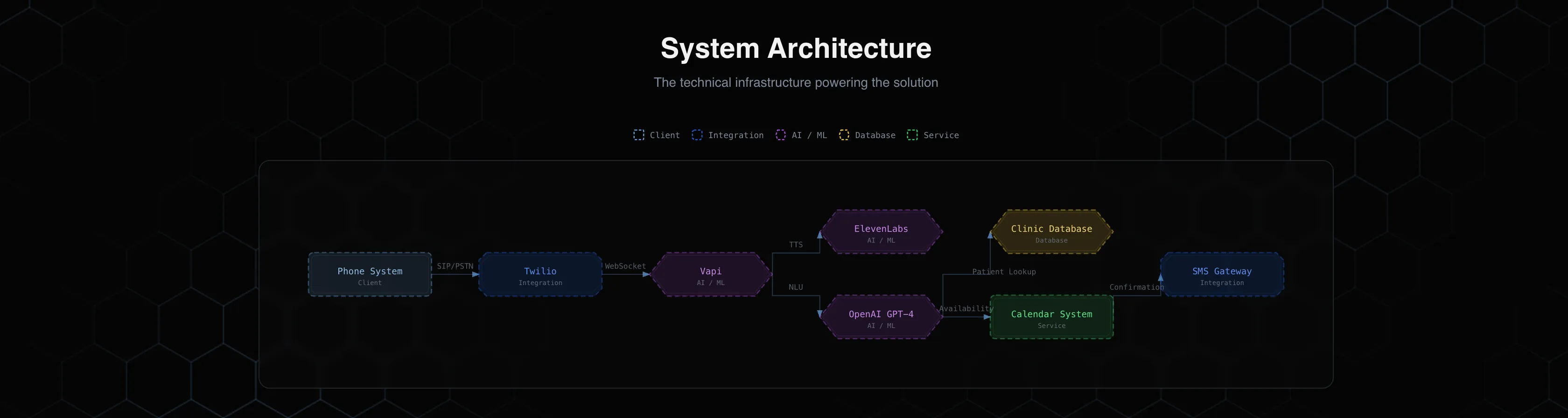Click the Integration legend text
This screenshot has height=418, width=1568.
[736, 135]
